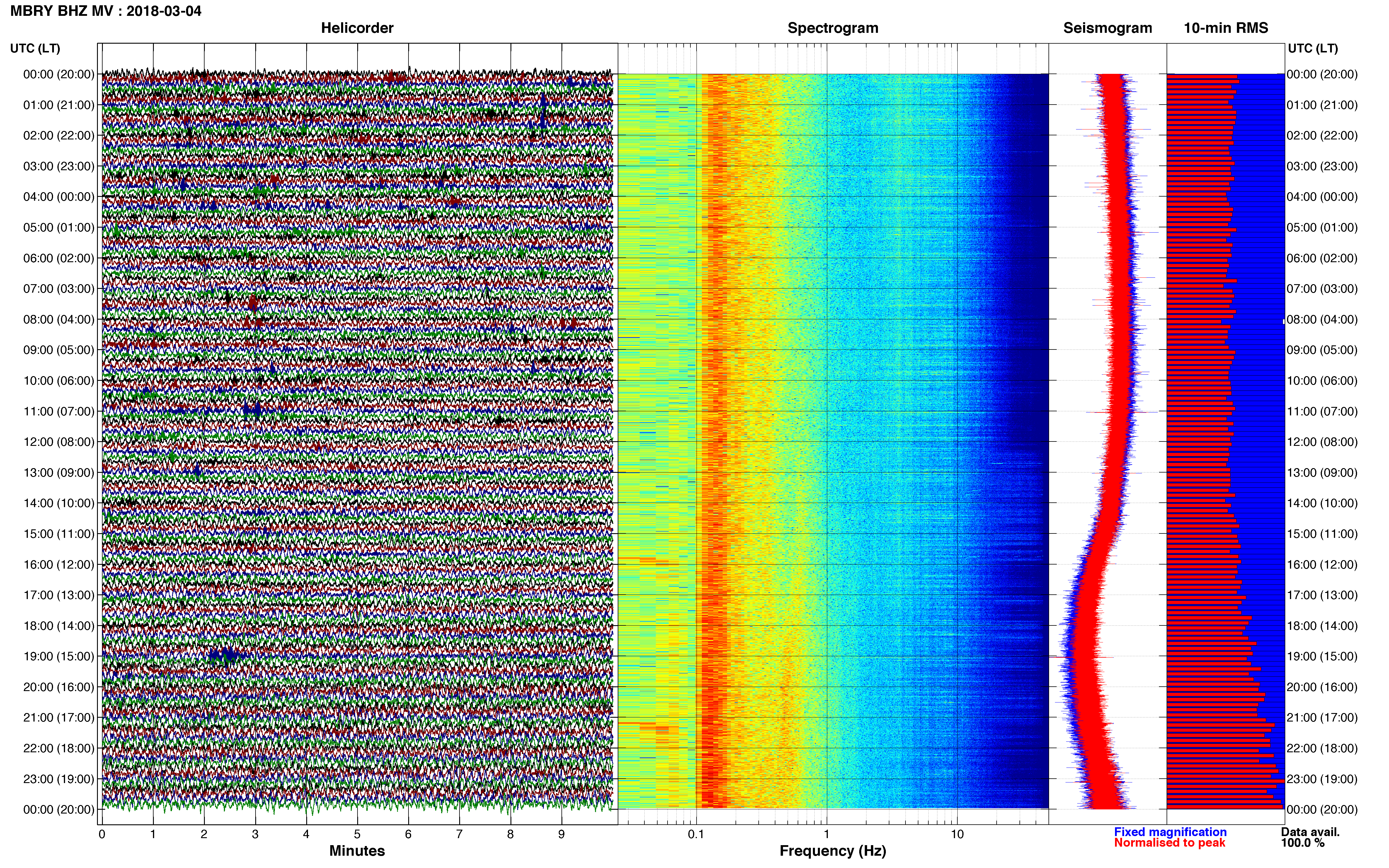Screen dimensions: 1389x868
Task: Click the '100.0 %' value
Action: (1303, 843)
